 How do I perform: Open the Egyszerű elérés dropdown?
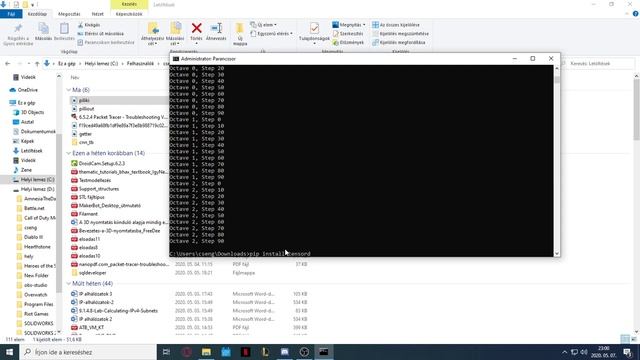coord(271,33)
